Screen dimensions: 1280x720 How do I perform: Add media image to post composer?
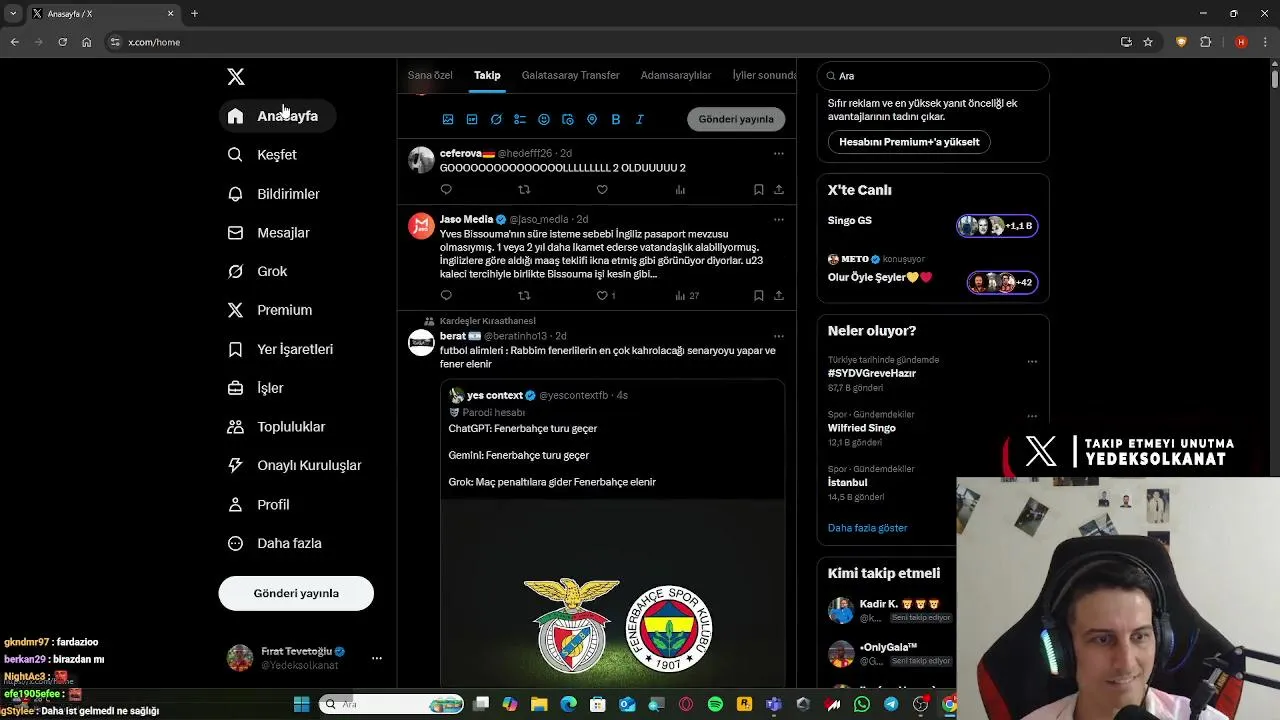pos(448,119)
